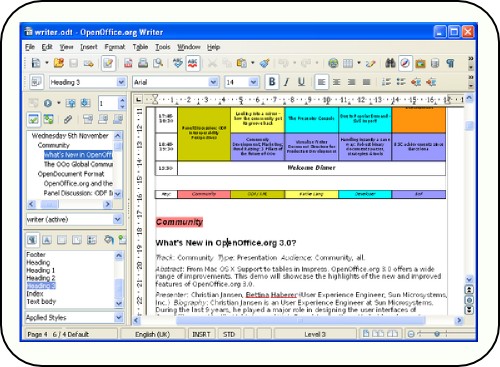500x367 pixels.
Task: Click the Open file folder icon
Action: click(x=59, y=63)
